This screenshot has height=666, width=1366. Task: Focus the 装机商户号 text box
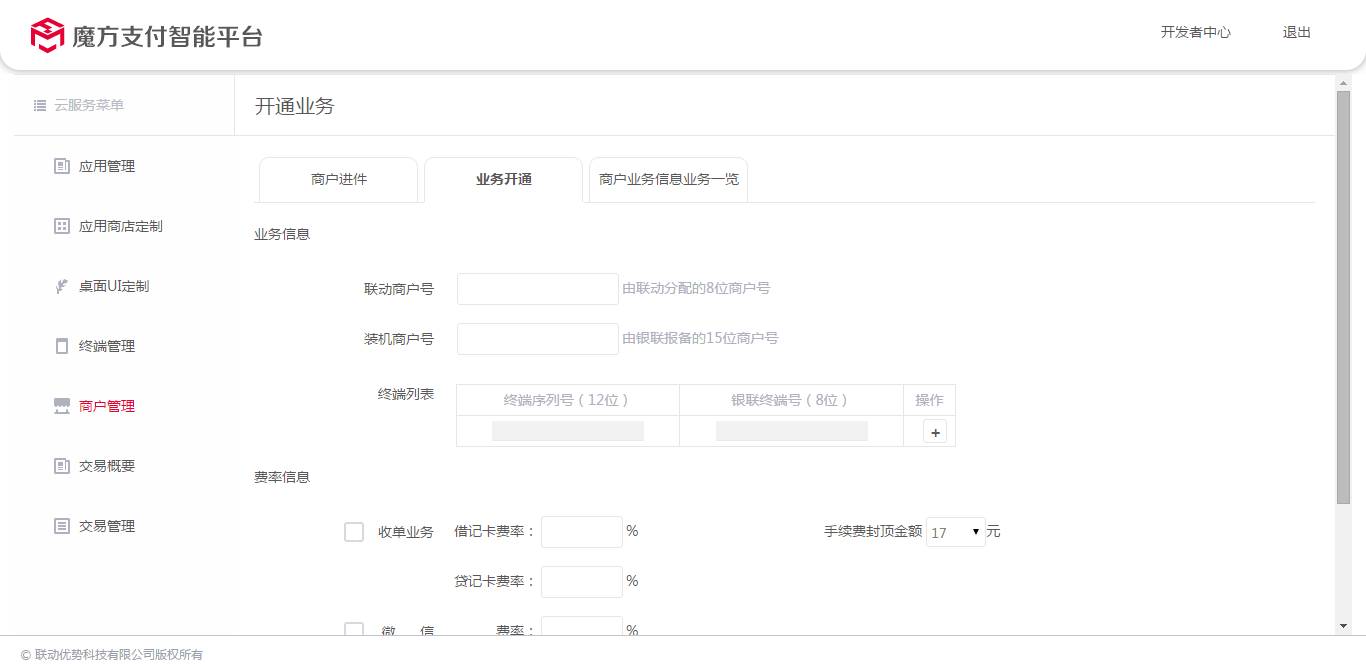point(538,339)
